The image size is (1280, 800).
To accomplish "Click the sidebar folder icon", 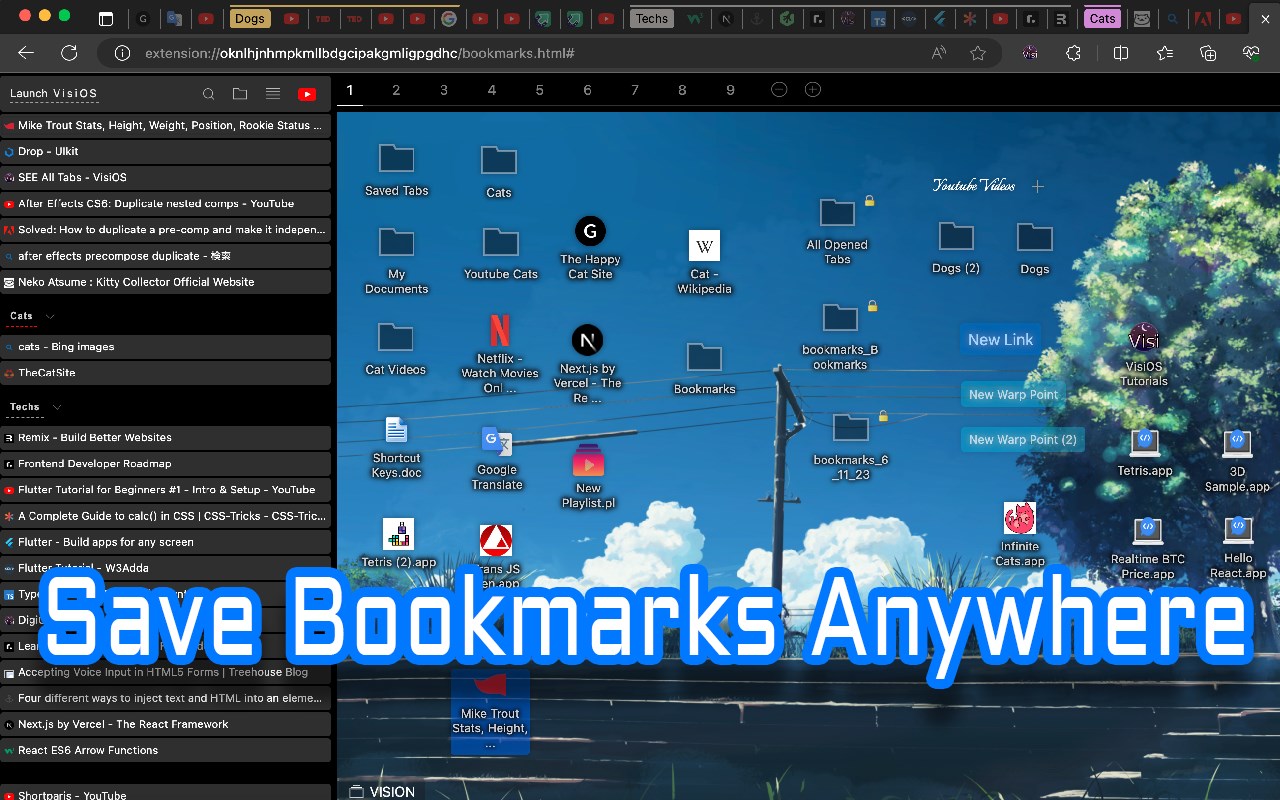I will [240, 94].
